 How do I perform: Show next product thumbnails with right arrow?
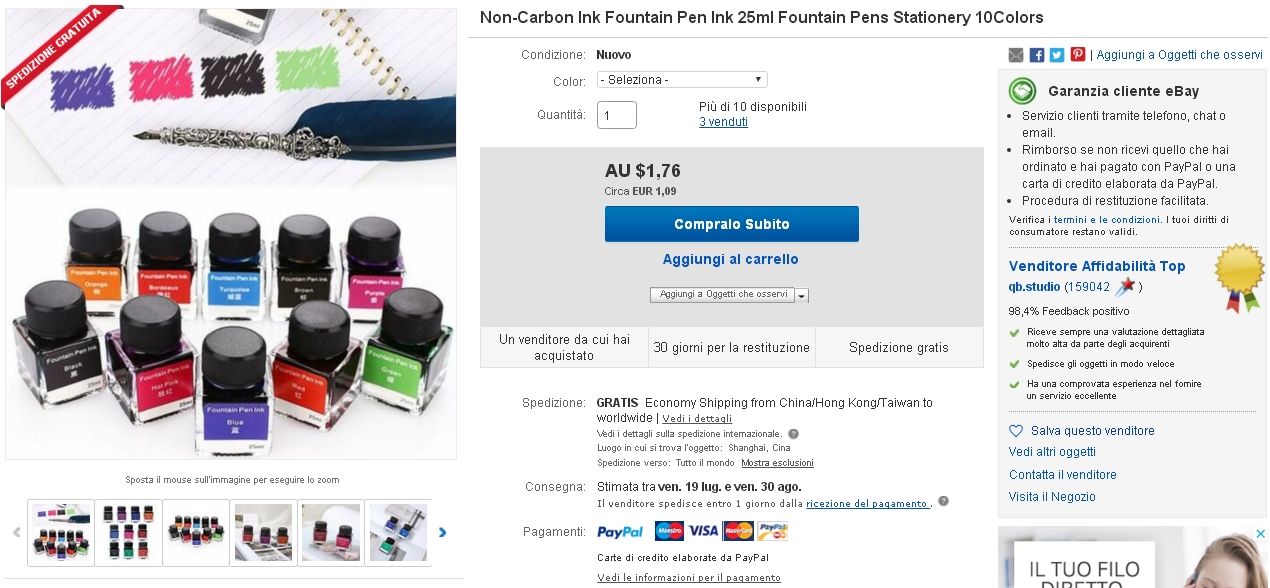pyautogui.click(x=442, y=532)
